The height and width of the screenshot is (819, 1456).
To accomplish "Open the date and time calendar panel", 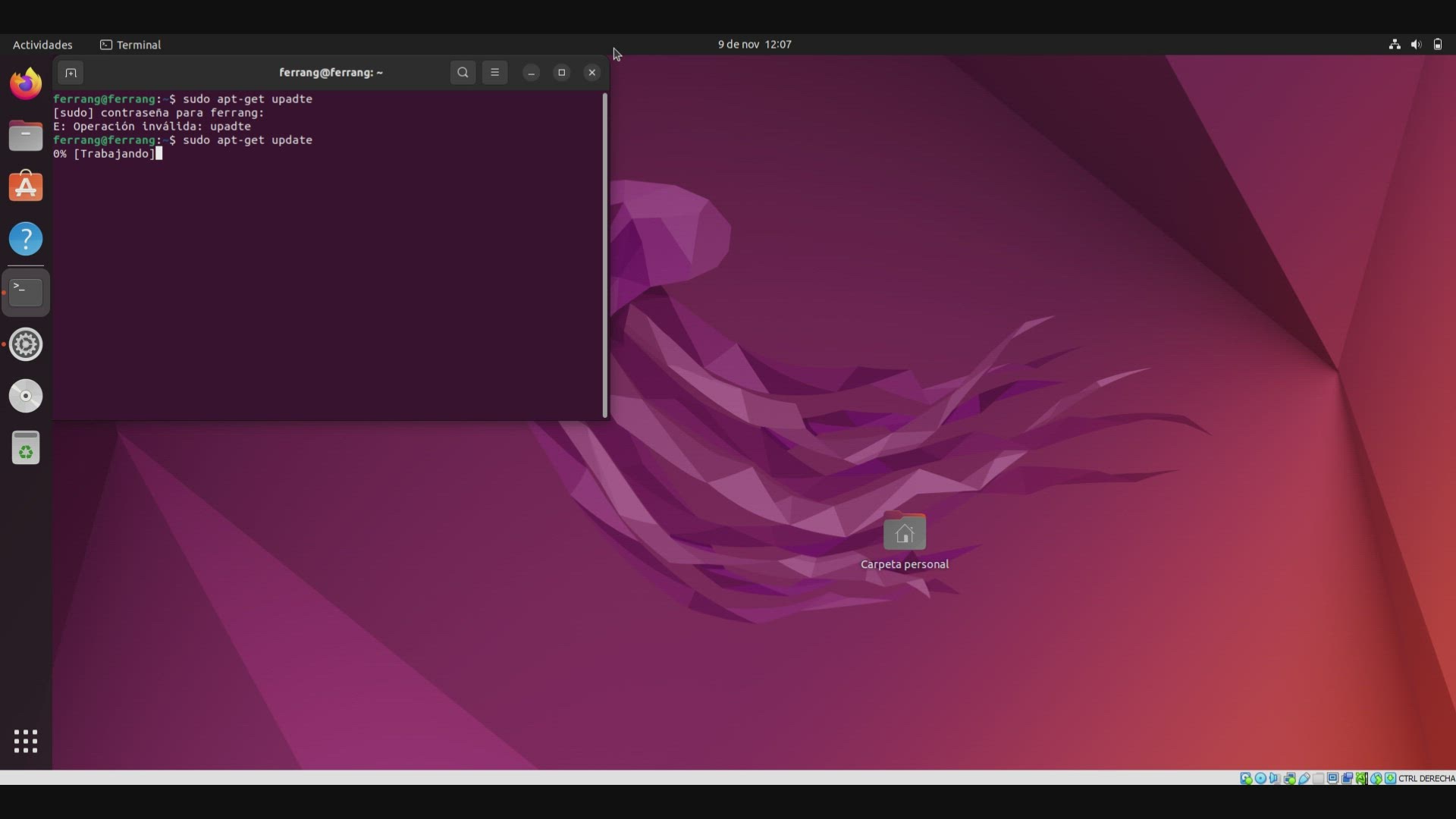I will click(755, 45).
